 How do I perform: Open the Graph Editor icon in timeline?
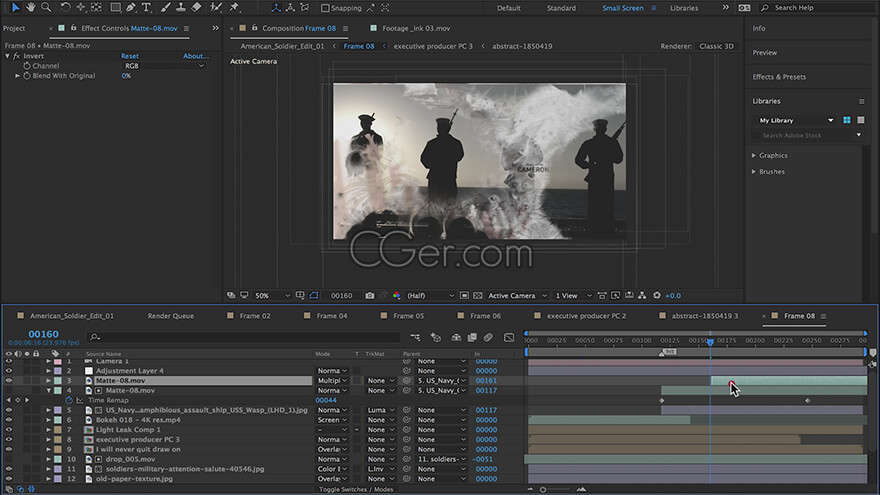click(508, 337)
